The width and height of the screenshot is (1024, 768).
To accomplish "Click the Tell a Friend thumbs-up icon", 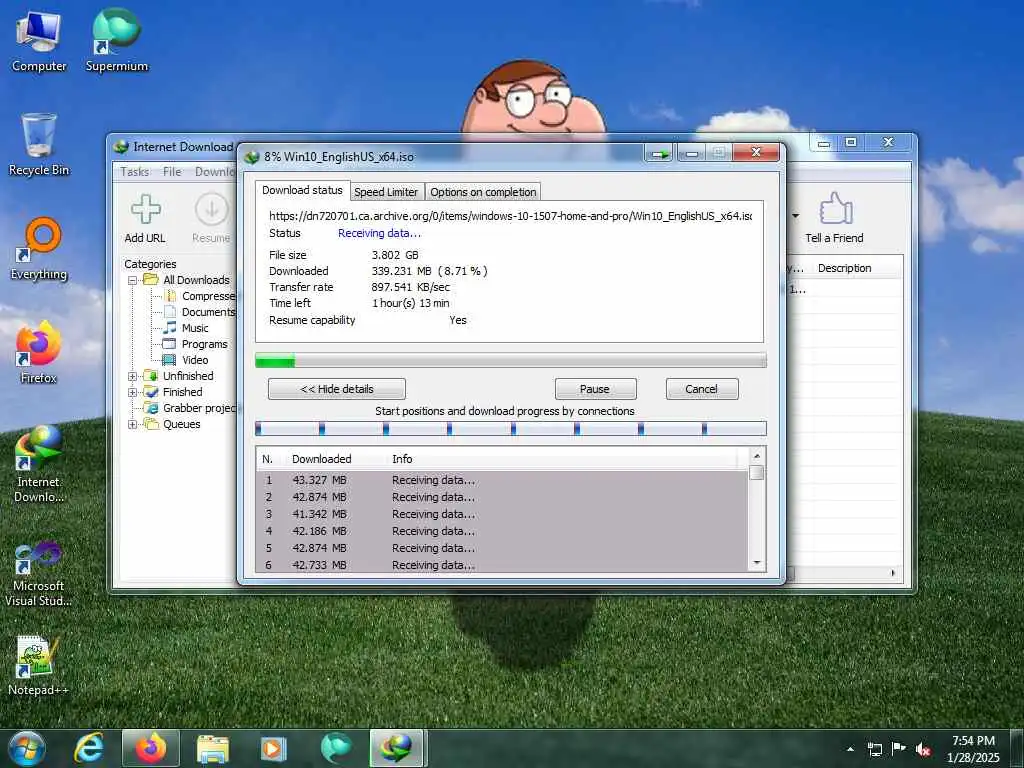I will pos(835,209).
